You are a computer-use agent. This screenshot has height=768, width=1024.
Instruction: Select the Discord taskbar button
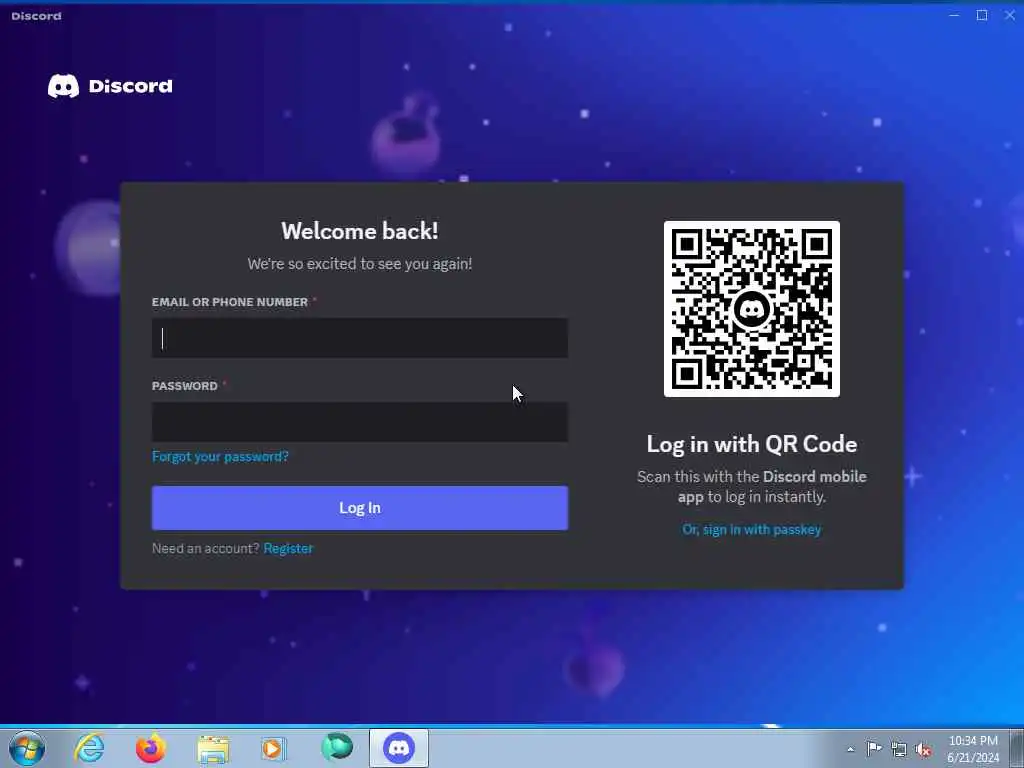[399, 748]
